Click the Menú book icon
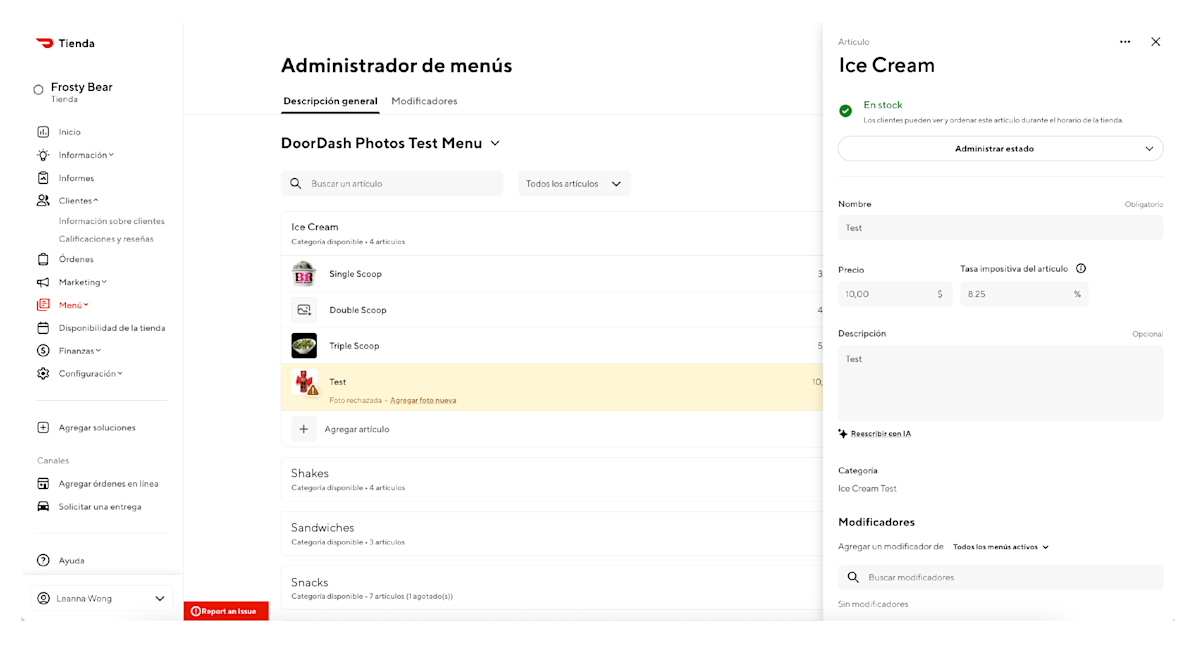The image size is (1200, 647). [43, 305]
